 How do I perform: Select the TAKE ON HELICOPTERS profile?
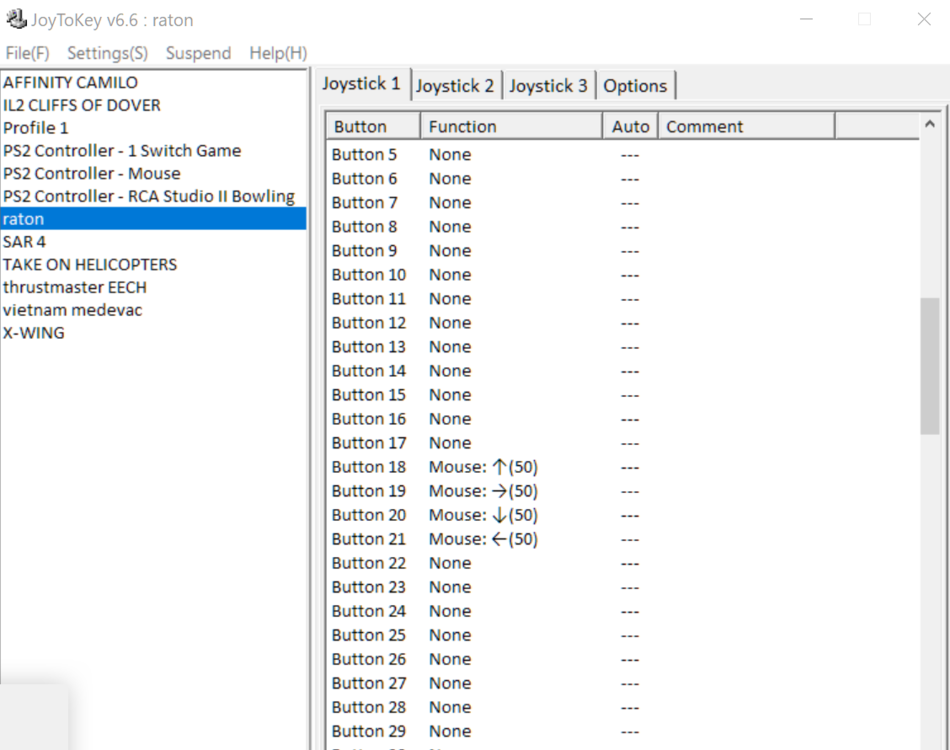pos(154,264)
